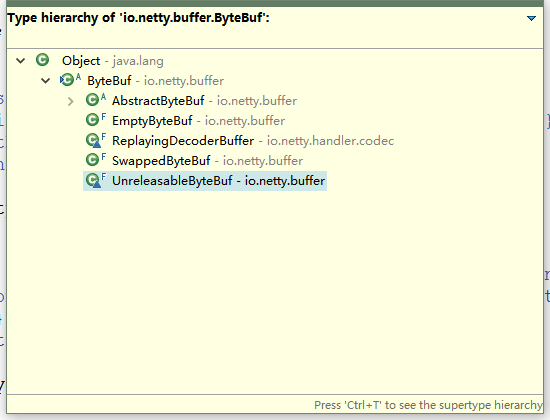The width and height of the screenshot is (550, 420).
Task: Collapse the Object tree node
Action: pos(21,61)
